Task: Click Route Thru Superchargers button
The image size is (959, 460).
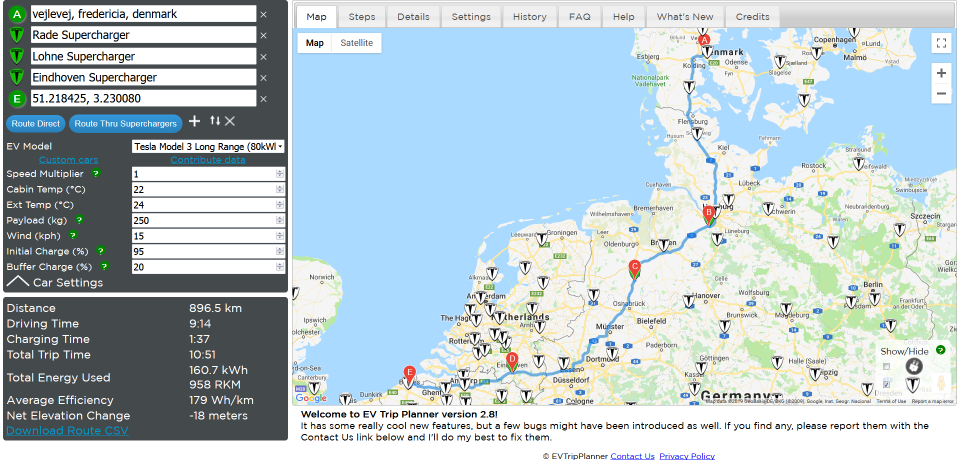Action: click(x=125, y=124)
